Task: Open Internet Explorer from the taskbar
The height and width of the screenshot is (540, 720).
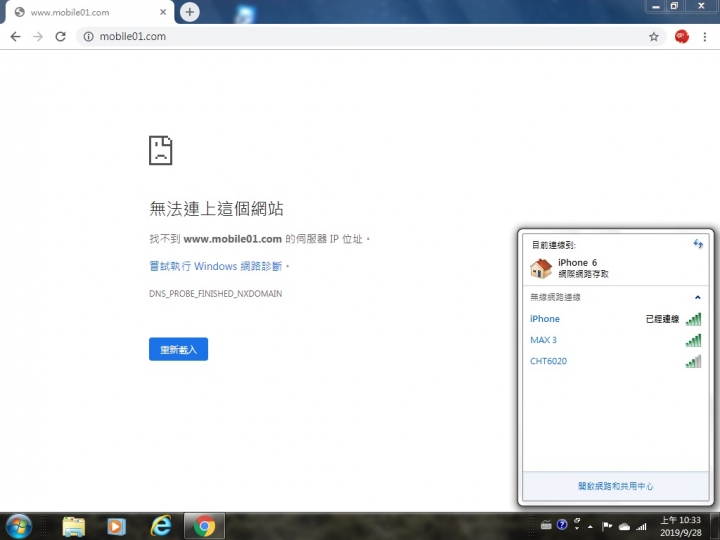Action: (x=161, y=526)
